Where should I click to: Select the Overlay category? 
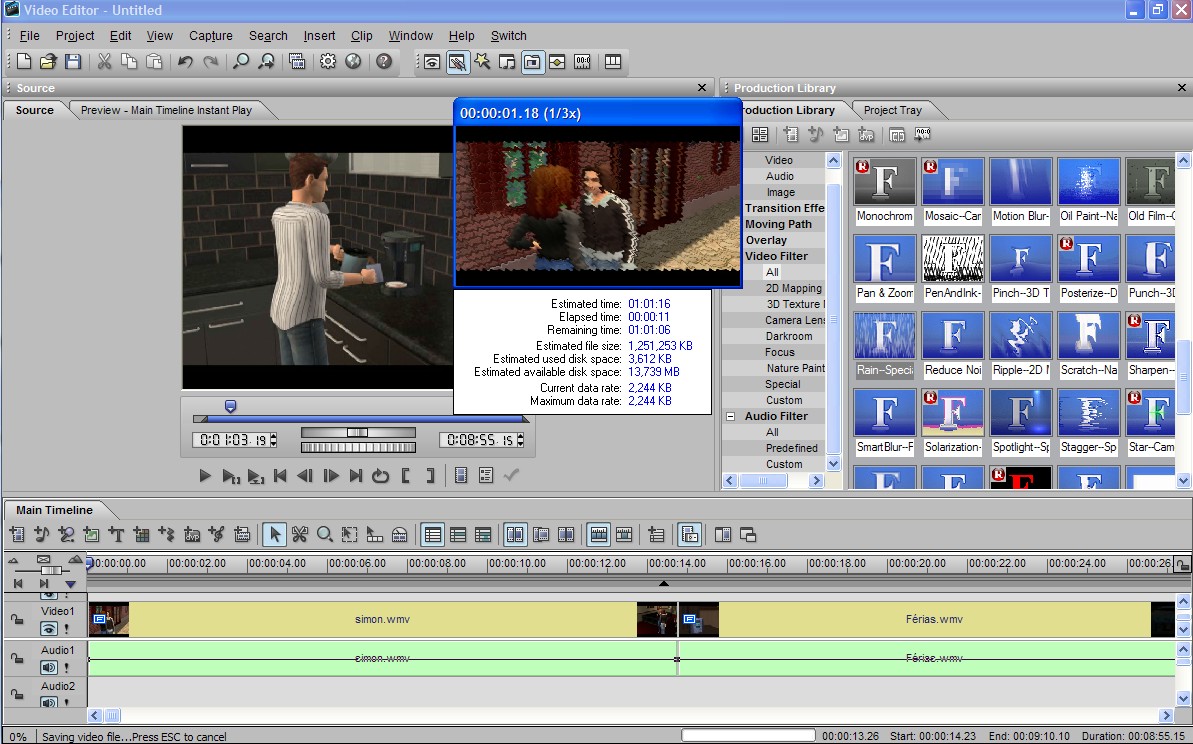[x=766, y=240]
